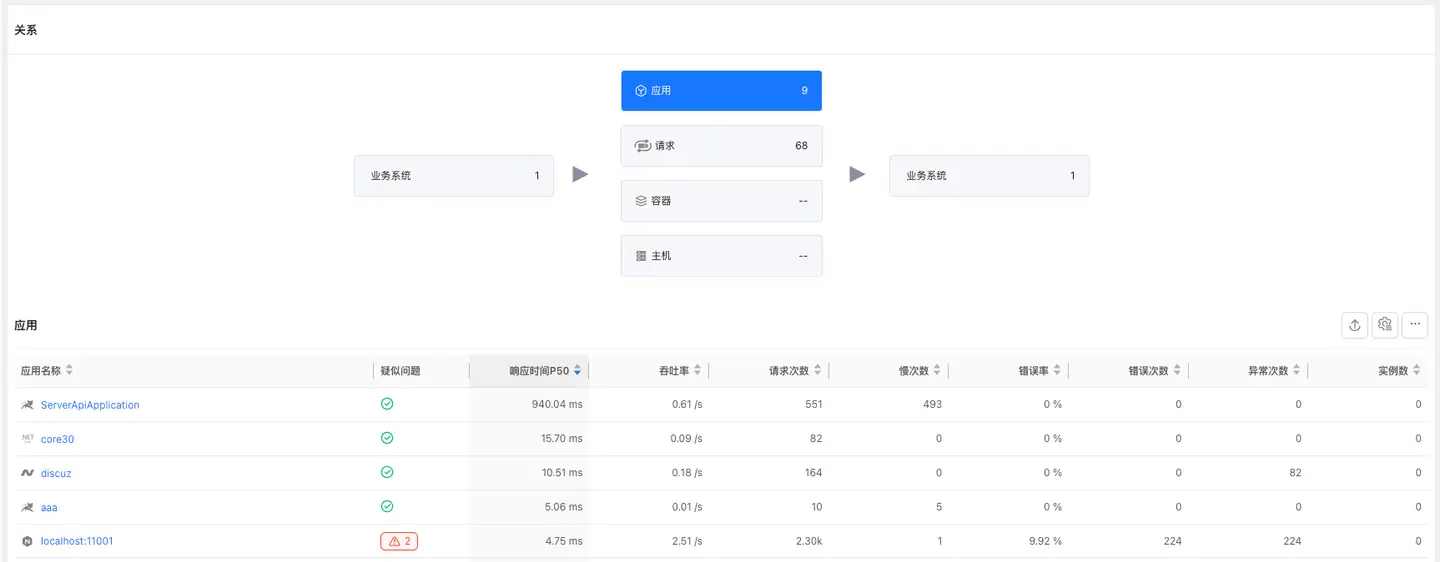Open the ServerApiApplication application link
The width and height of the screenshot is (1440, 562).
[x=90, y=405]
